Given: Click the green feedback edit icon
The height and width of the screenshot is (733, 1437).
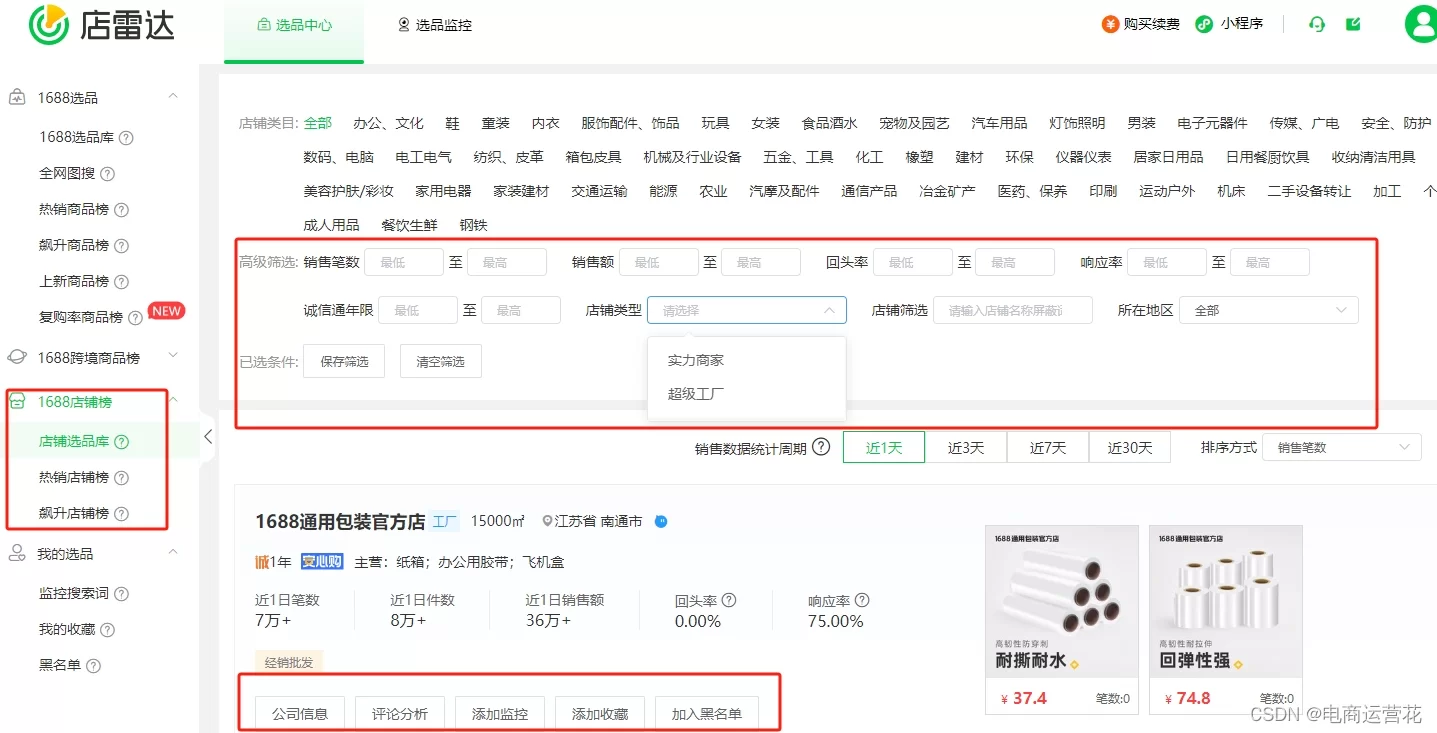Looking at the screenshot, I should (x=1353, y=24).
